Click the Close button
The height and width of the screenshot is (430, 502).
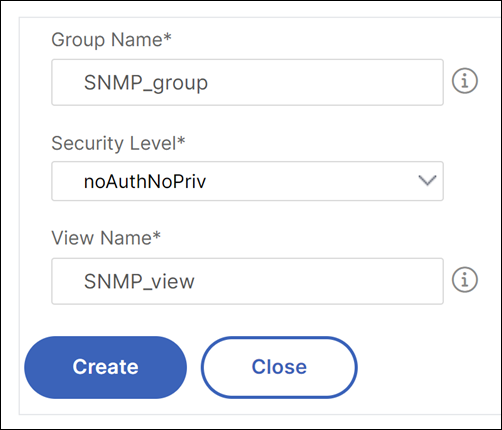[279, 367]
